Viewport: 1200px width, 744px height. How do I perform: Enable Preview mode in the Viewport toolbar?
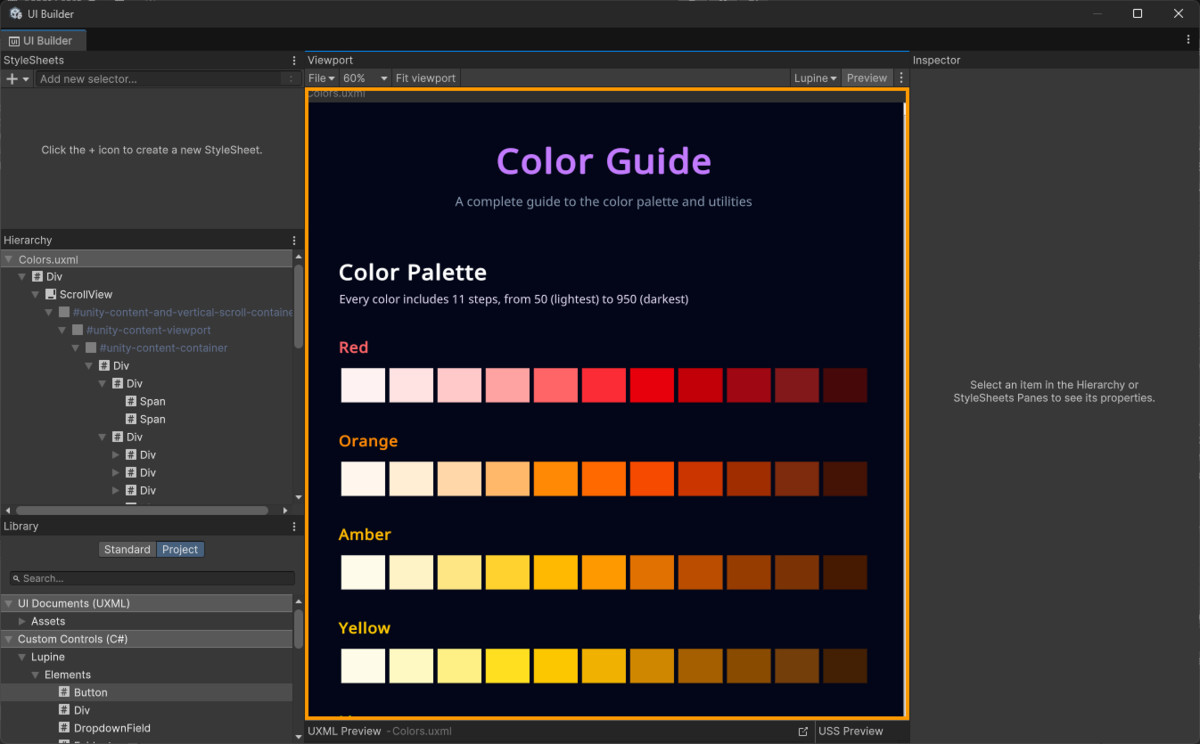click(x=866, y=77)
